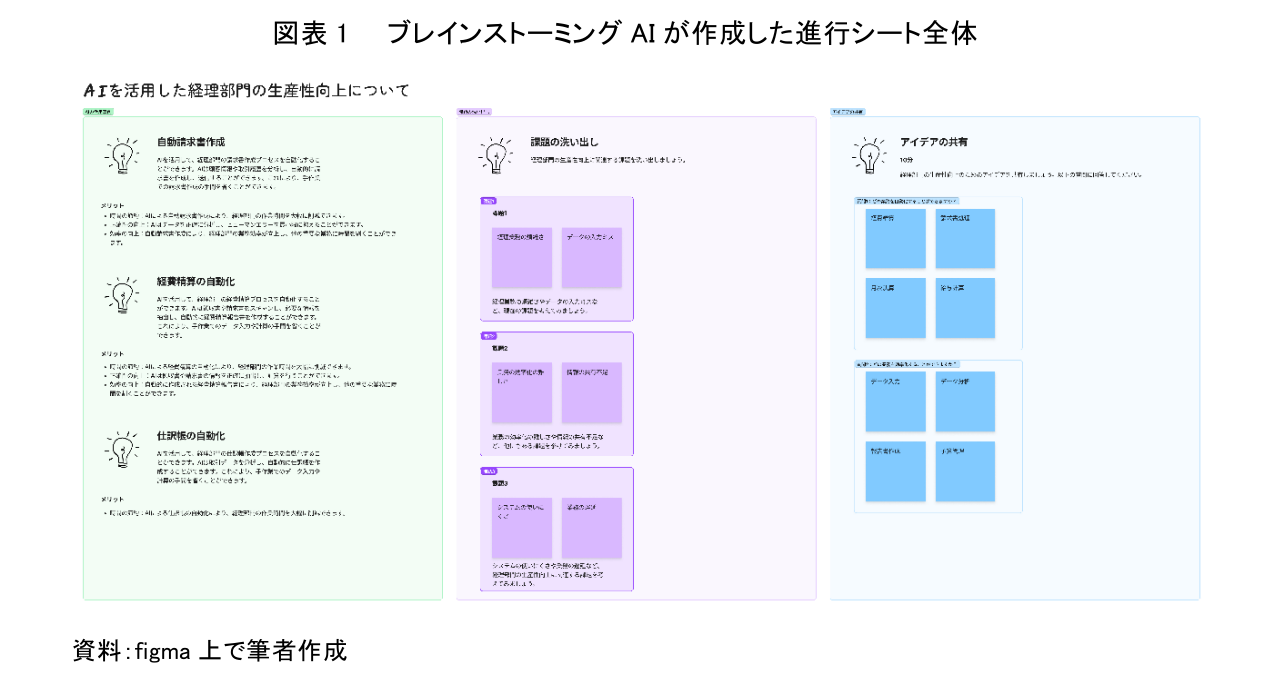This screenshot has height=686, width=1284.
Task: Select the lightbulb icon next to 課題の洗い出し
Action: pos(497,155)
